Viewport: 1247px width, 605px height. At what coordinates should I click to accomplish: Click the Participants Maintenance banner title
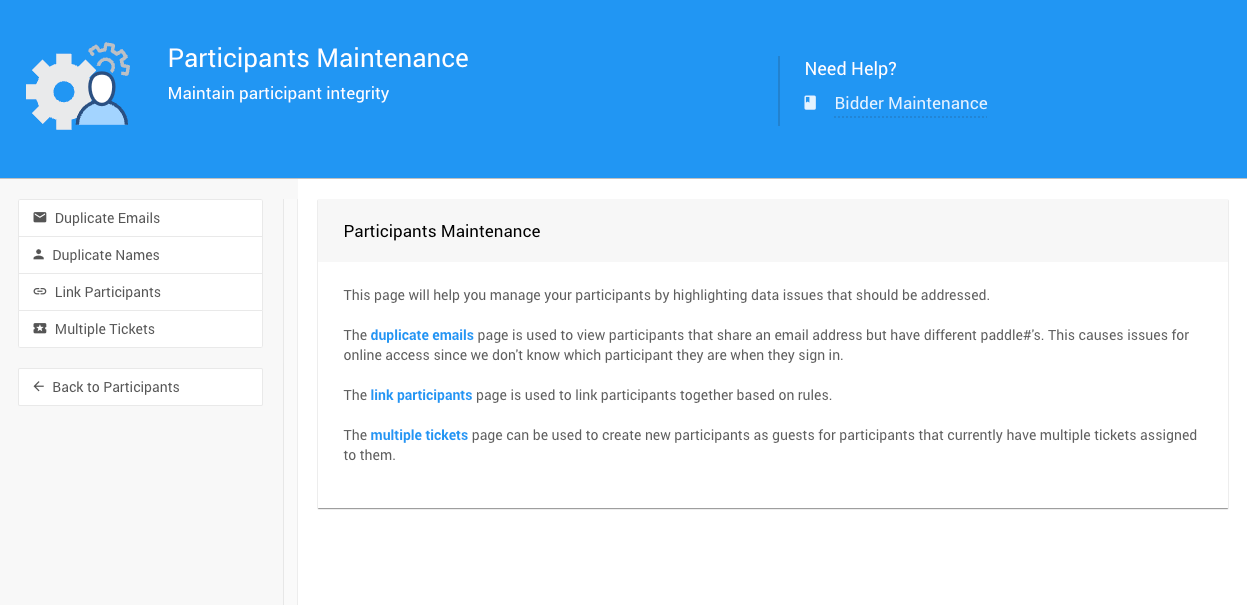pyautogui.click(x=318, y=58)
